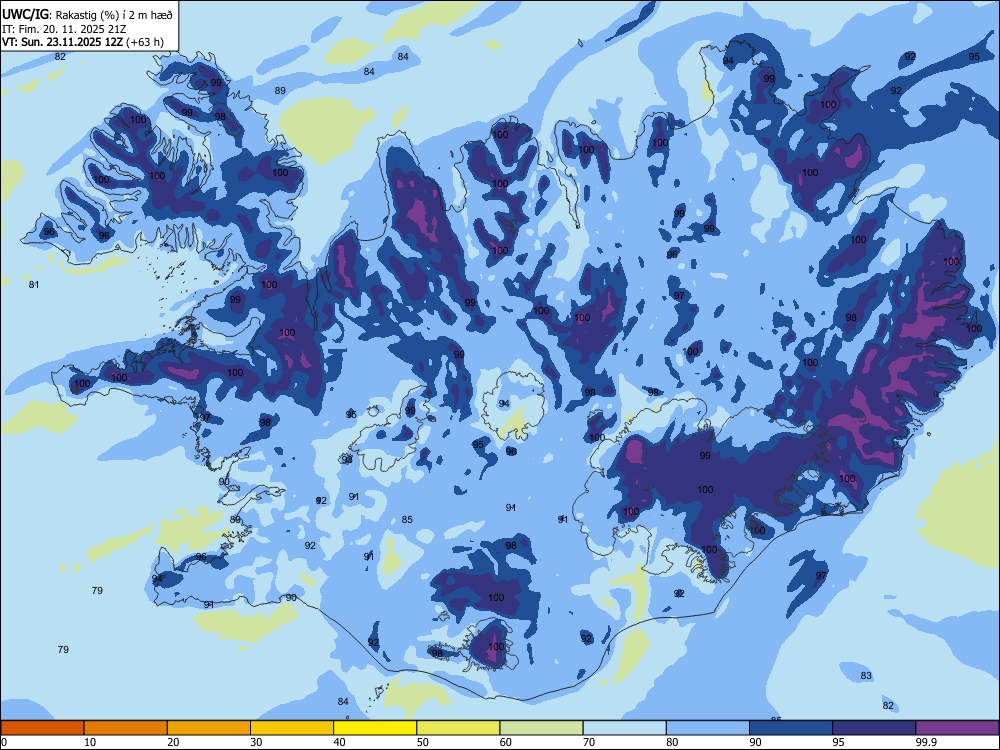
Task: Click the legend label "60"
Action: tap(506, 742)
